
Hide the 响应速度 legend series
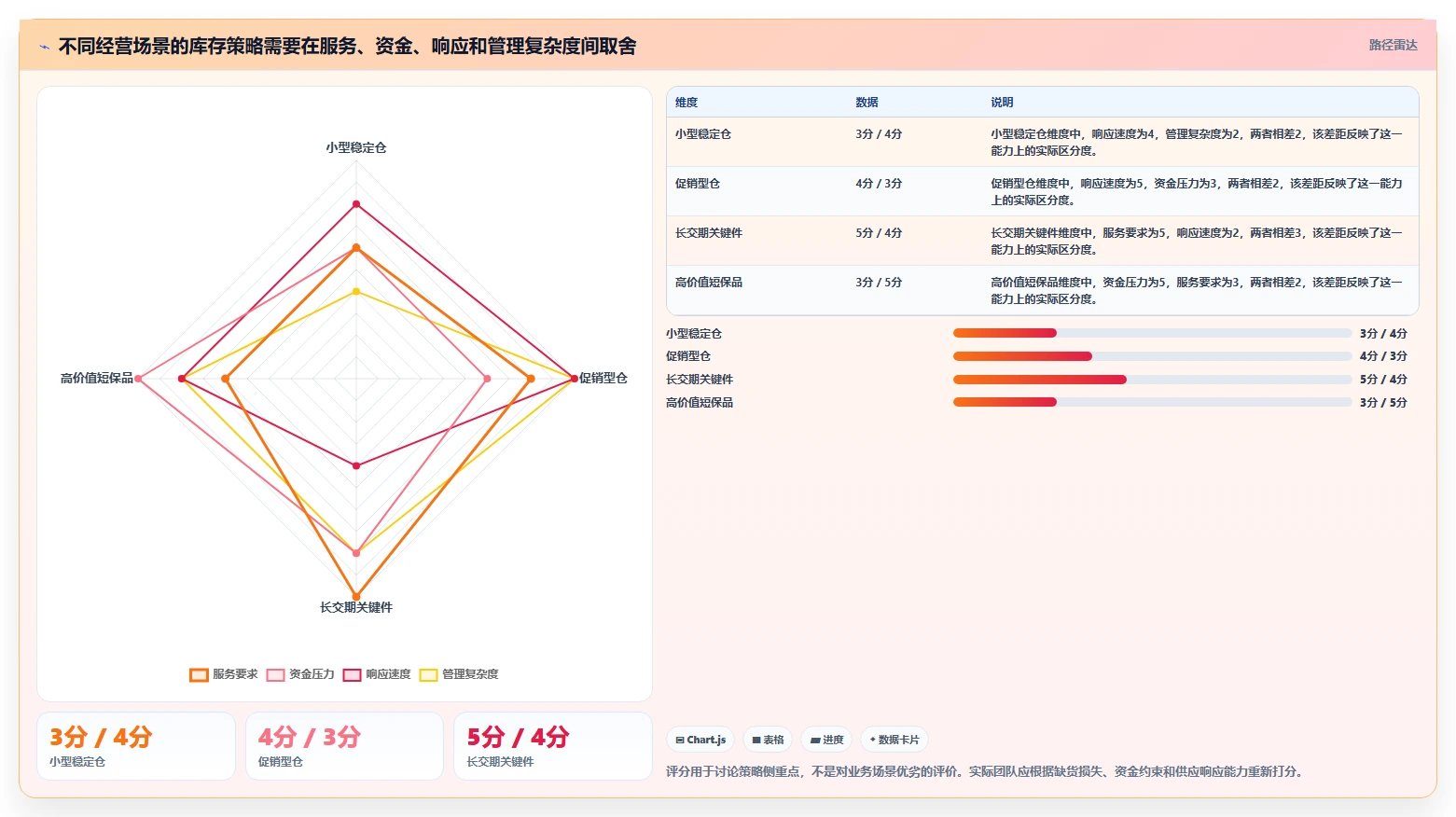tap(377, 674)
